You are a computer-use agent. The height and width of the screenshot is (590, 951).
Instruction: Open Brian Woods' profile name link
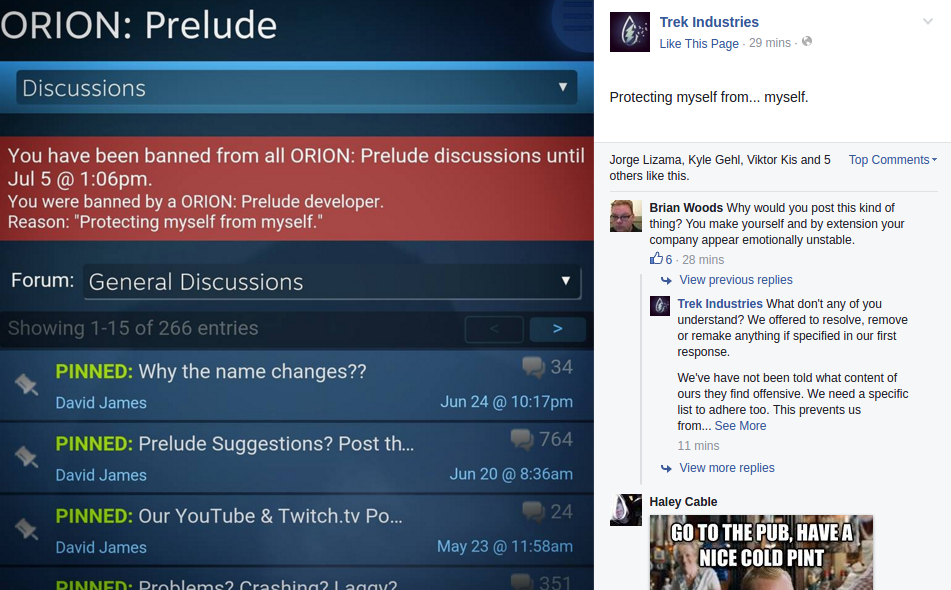pyautogui.click(x=686, y=207)
